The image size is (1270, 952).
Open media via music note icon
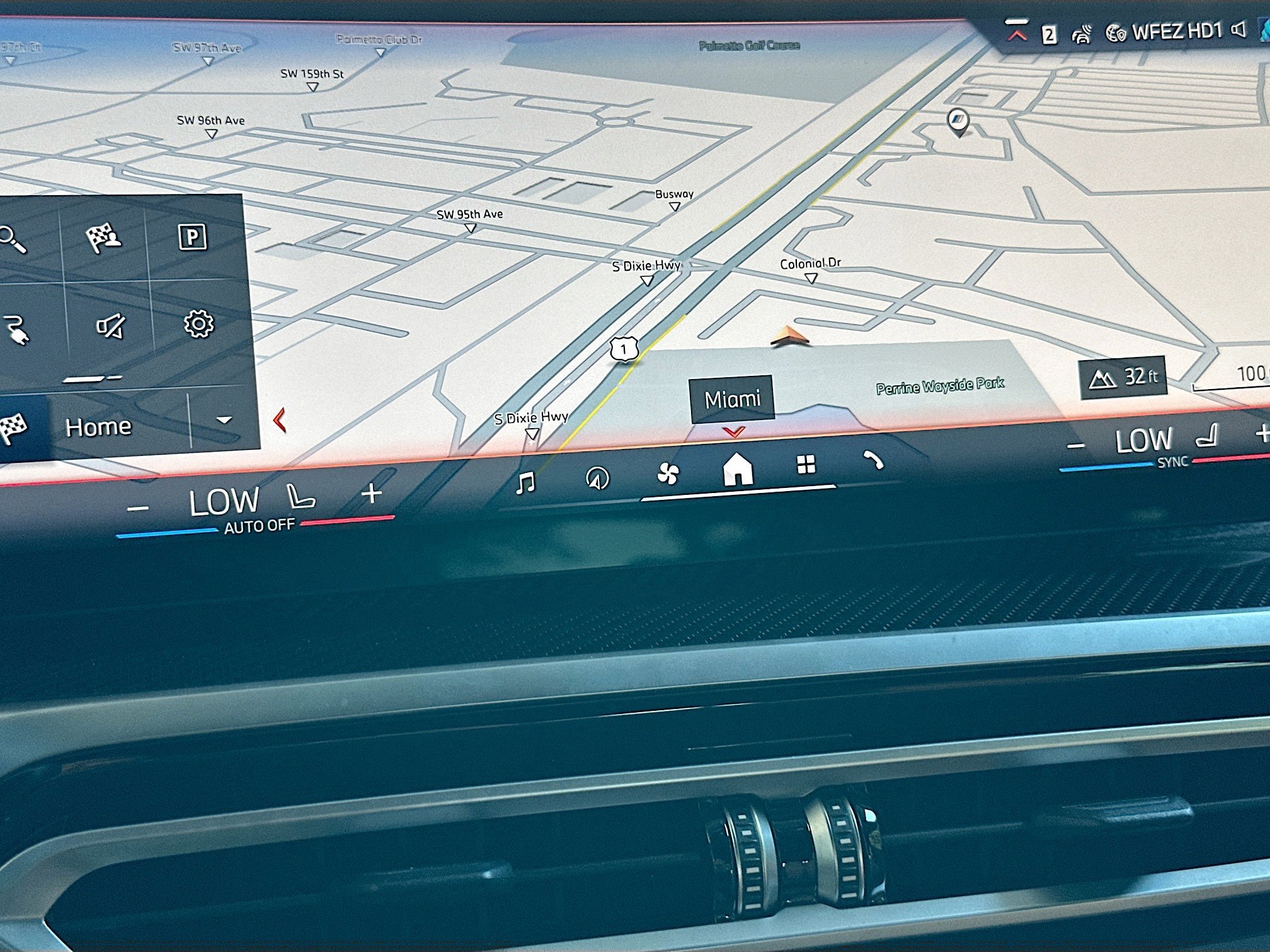[x=525, y=484]
